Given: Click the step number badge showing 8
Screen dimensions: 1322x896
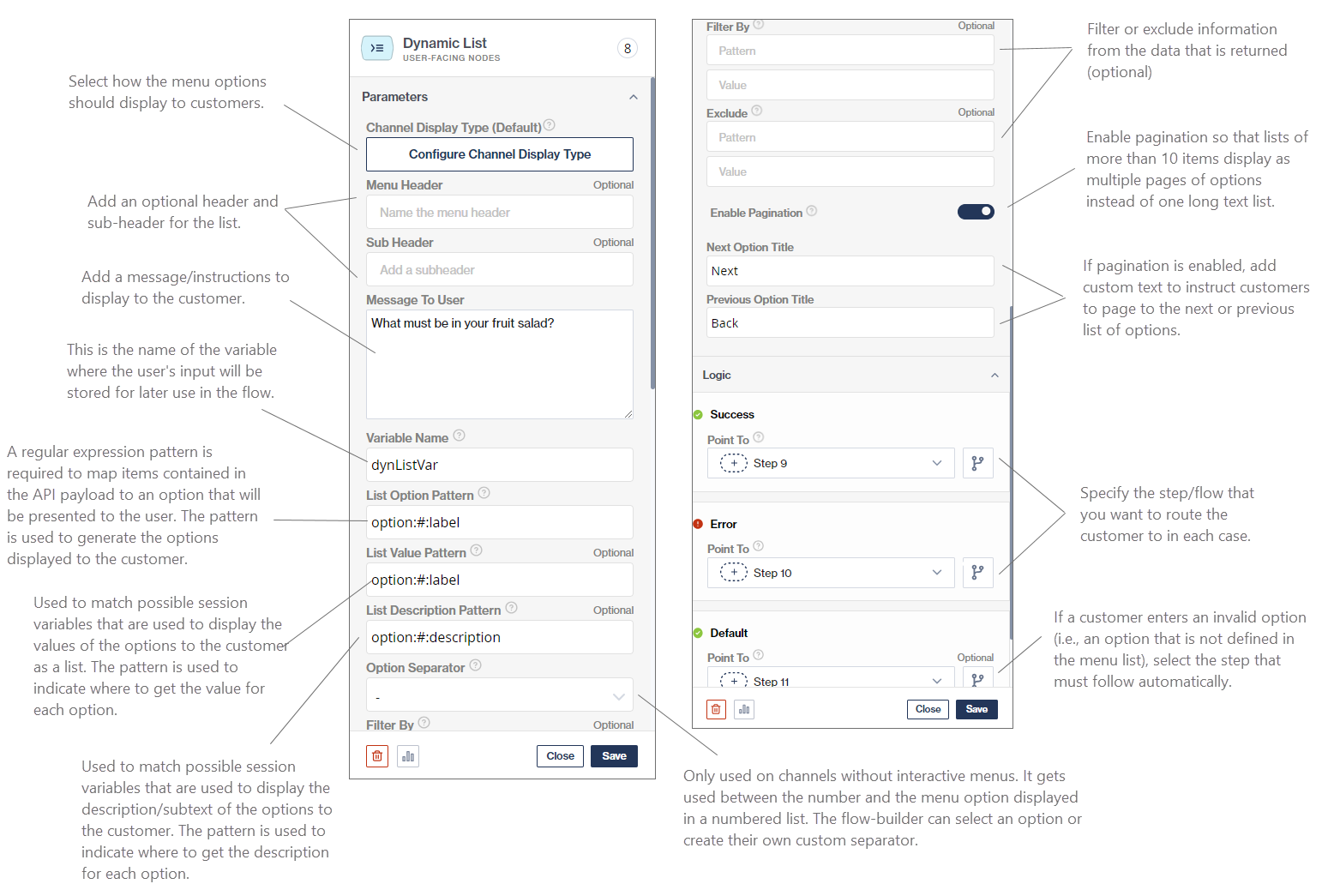Looking at the screenshot, I should click(x=628, y=48).
